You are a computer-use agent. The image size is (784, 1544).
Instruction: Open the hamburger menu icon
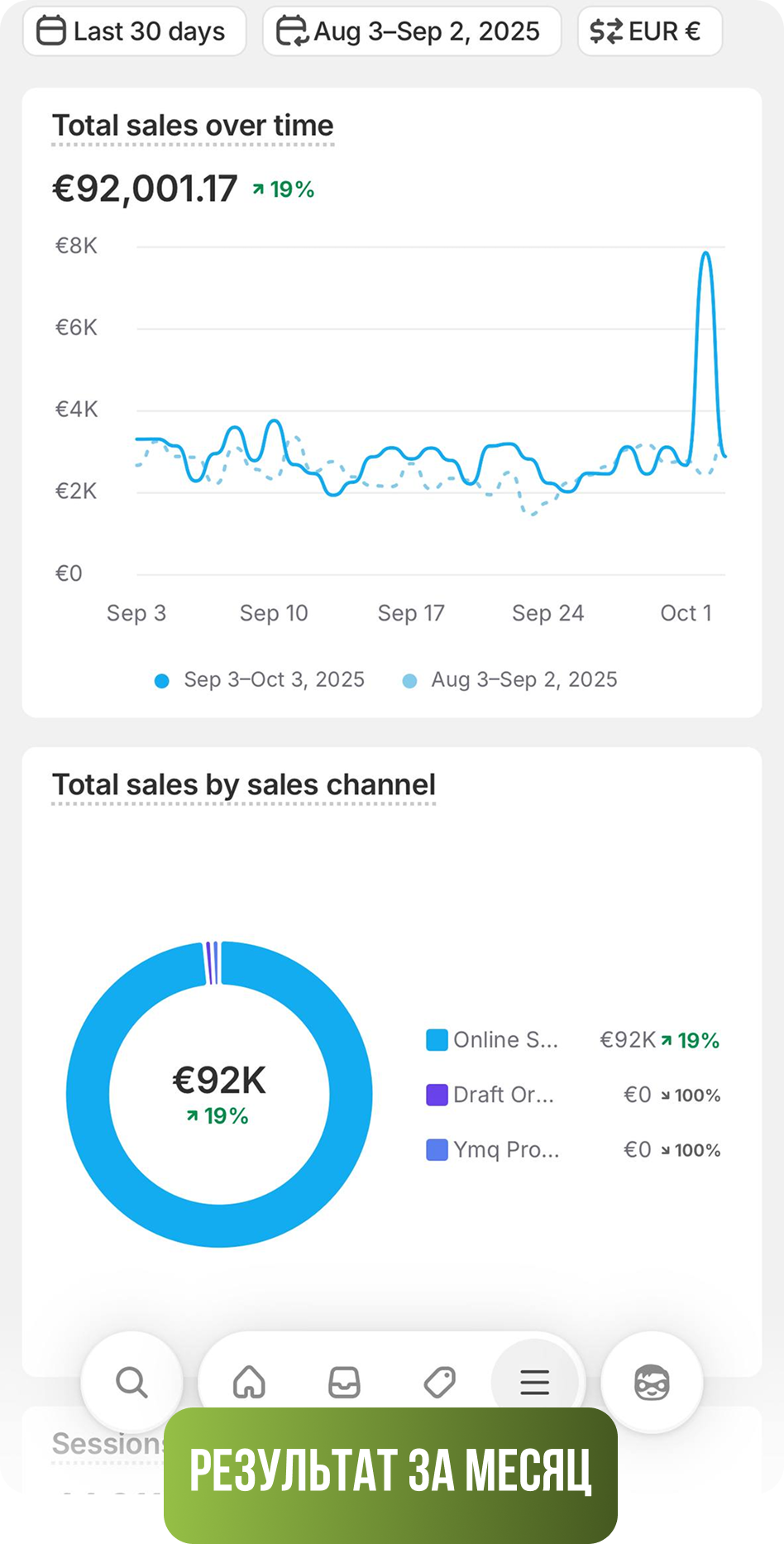pyautogui.click(x=534, y=1382)
